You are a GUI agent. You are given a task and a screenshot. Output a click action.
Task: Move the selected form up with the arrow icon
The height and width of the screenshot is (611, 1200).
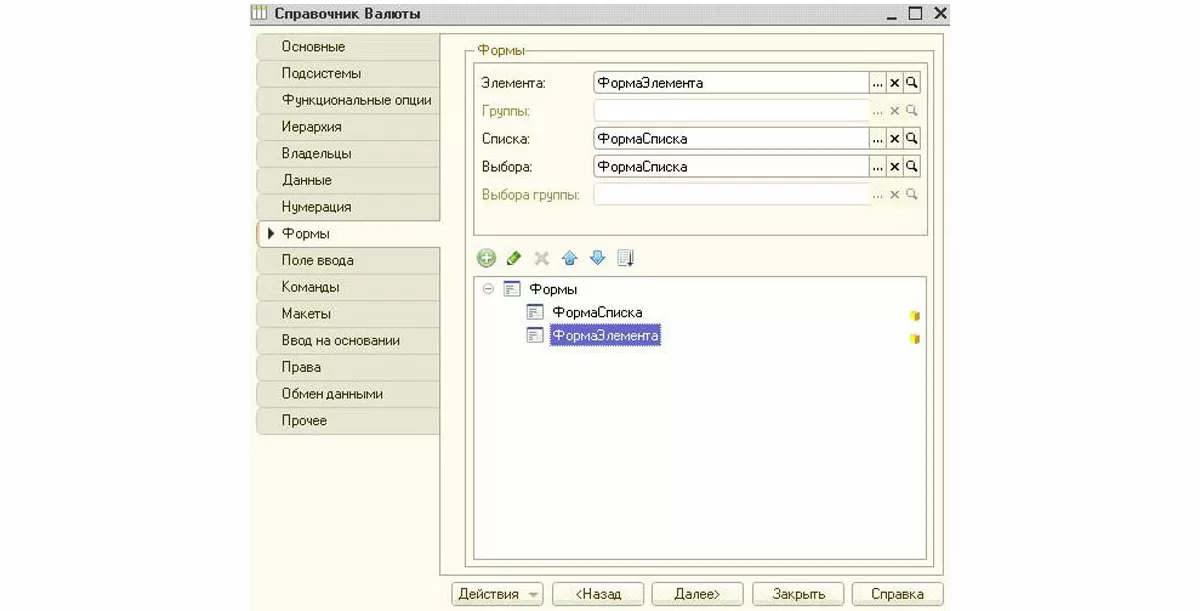coord(570,258)
